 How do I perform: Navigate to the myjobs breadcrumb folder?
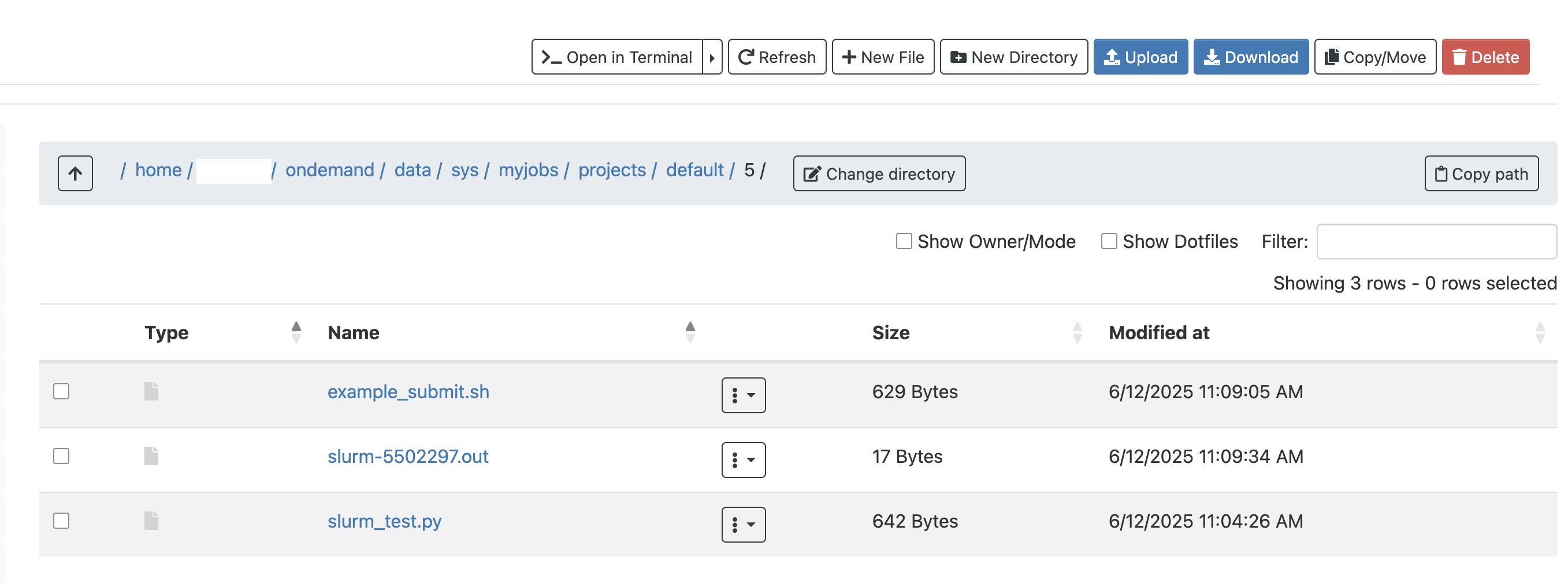(528, 170)
